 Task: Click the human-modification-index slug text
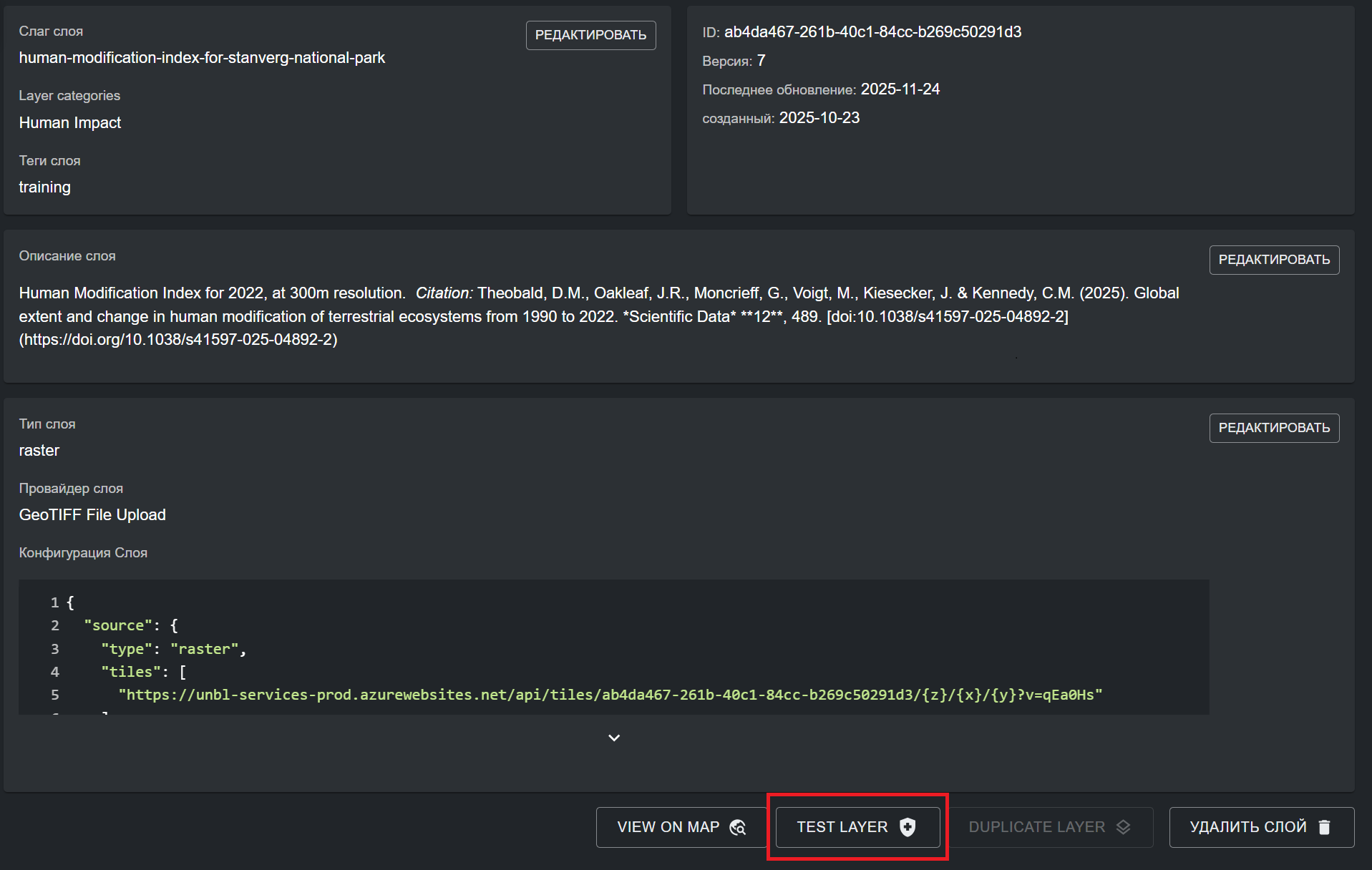tap(202, 58)
